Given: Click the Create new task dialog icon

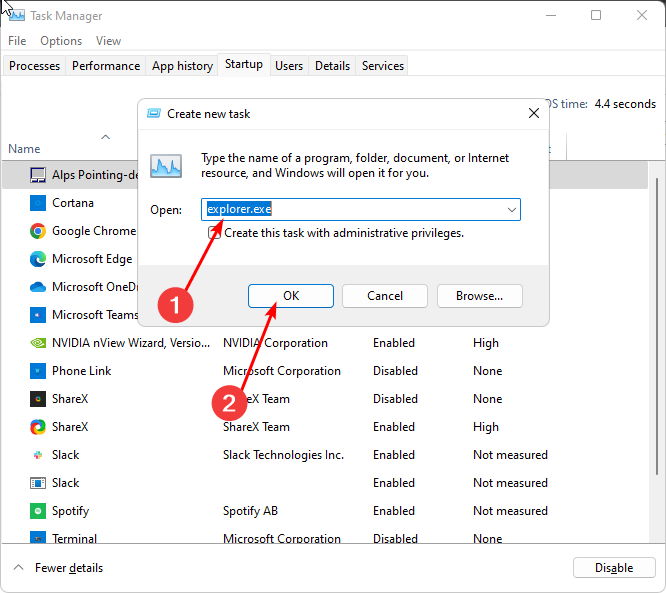Looking at the screenshot, I should tap(154, 113).
